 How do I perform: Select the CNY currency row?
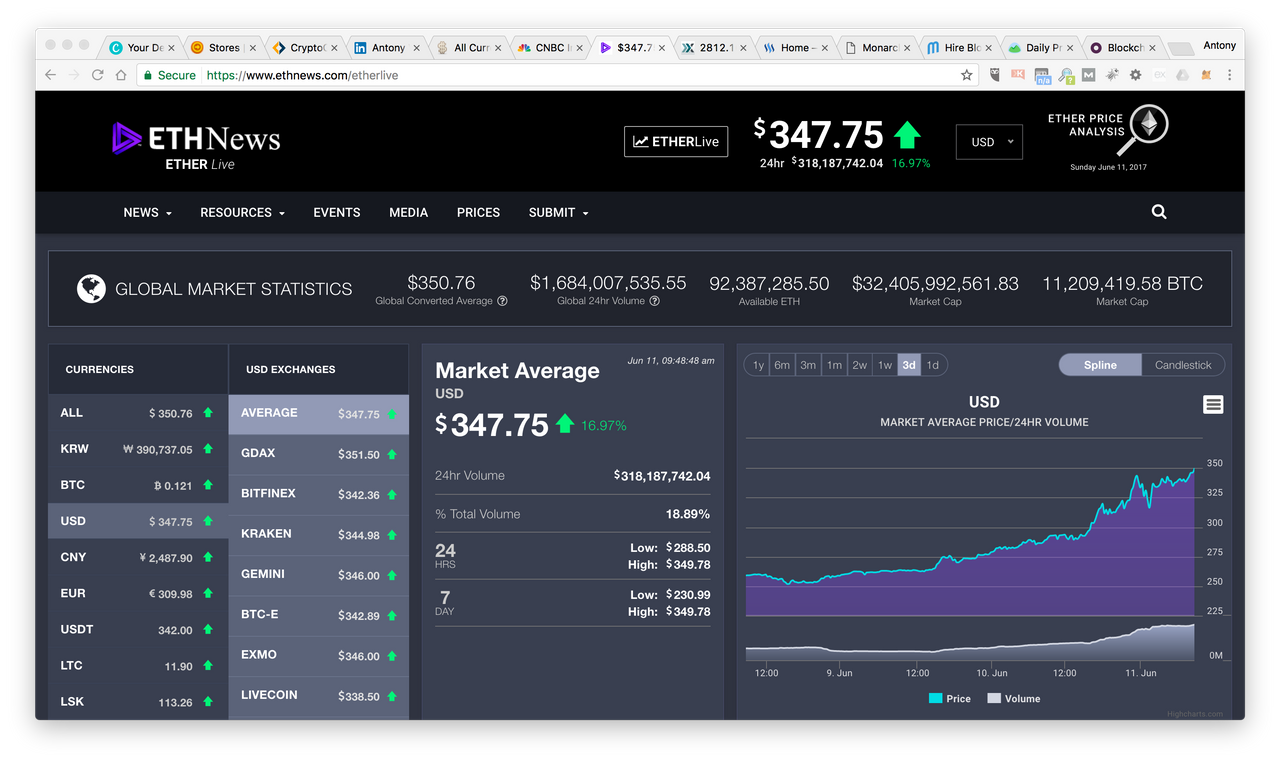(138, 557)
